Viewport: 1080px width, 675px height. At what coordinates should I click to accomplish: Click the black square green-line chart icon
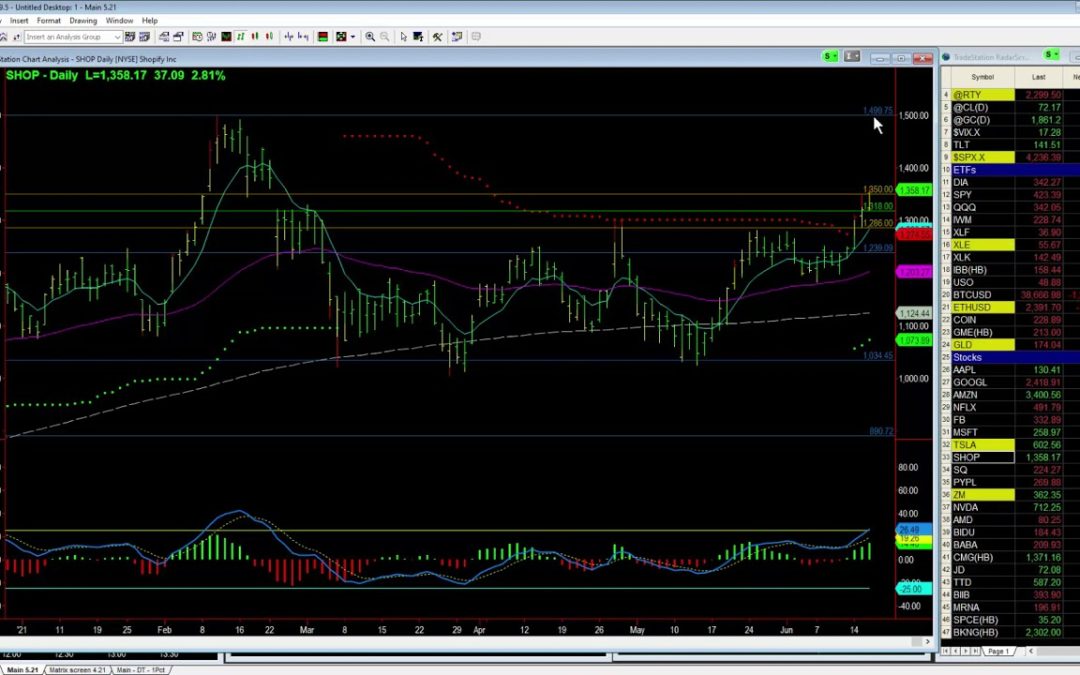pyautogui.click(x=226, y=37)
